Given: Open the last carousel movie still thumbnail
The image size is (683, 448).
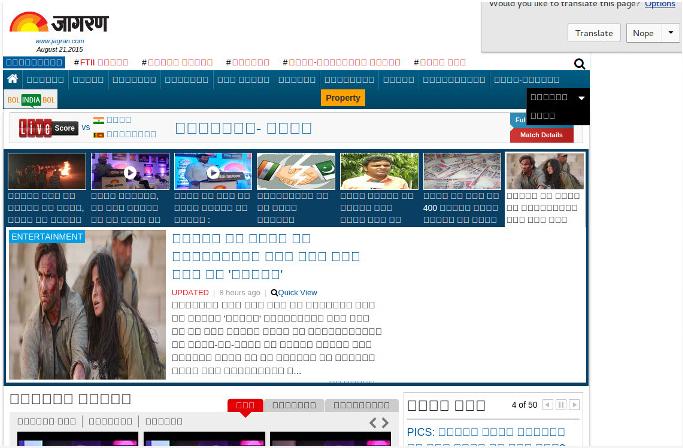Looking at the screenshot, I should (x=545, y=171).
